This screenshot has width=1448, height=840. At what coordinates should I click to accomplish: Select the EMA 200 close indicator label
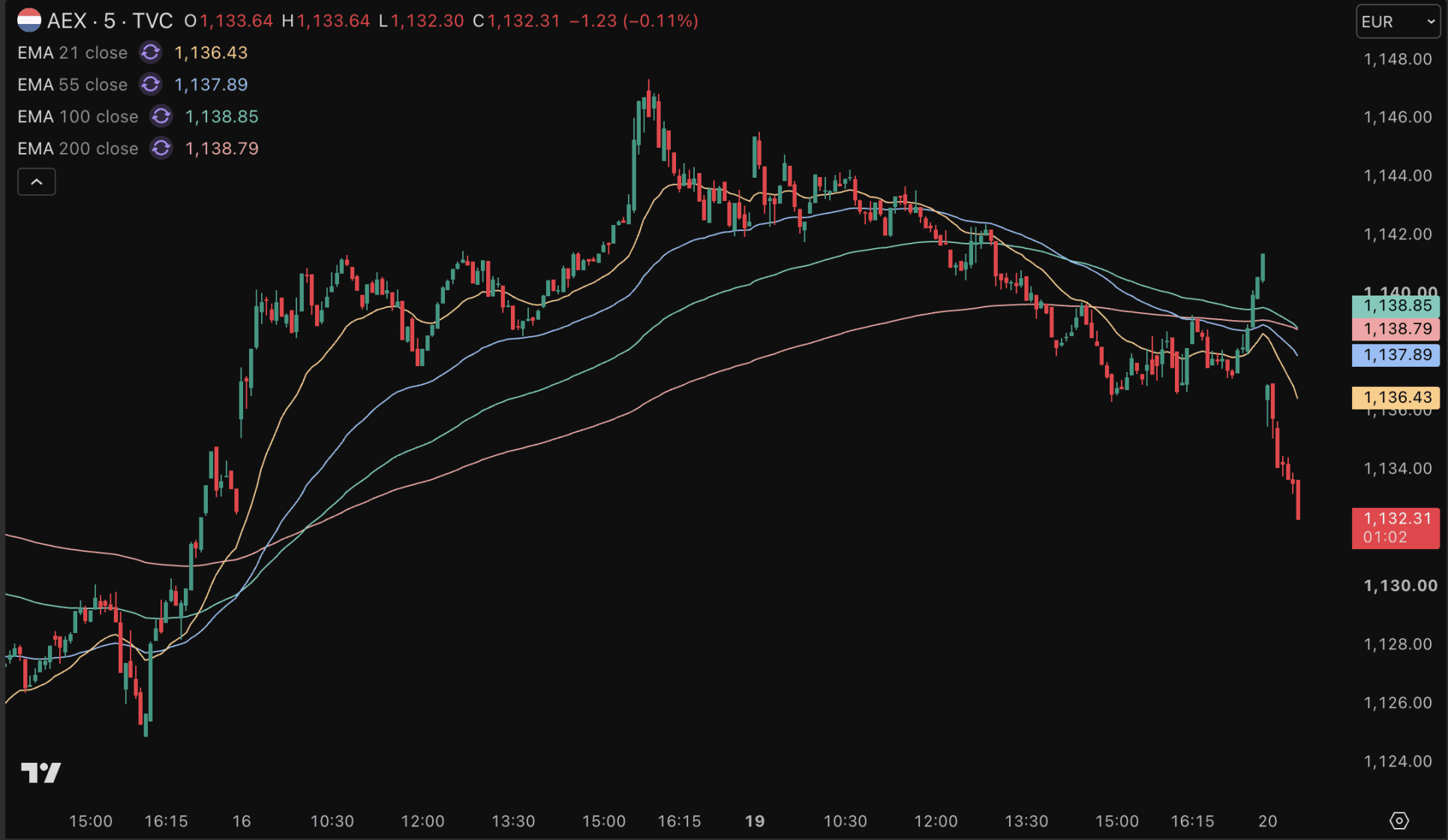point(78,148)
